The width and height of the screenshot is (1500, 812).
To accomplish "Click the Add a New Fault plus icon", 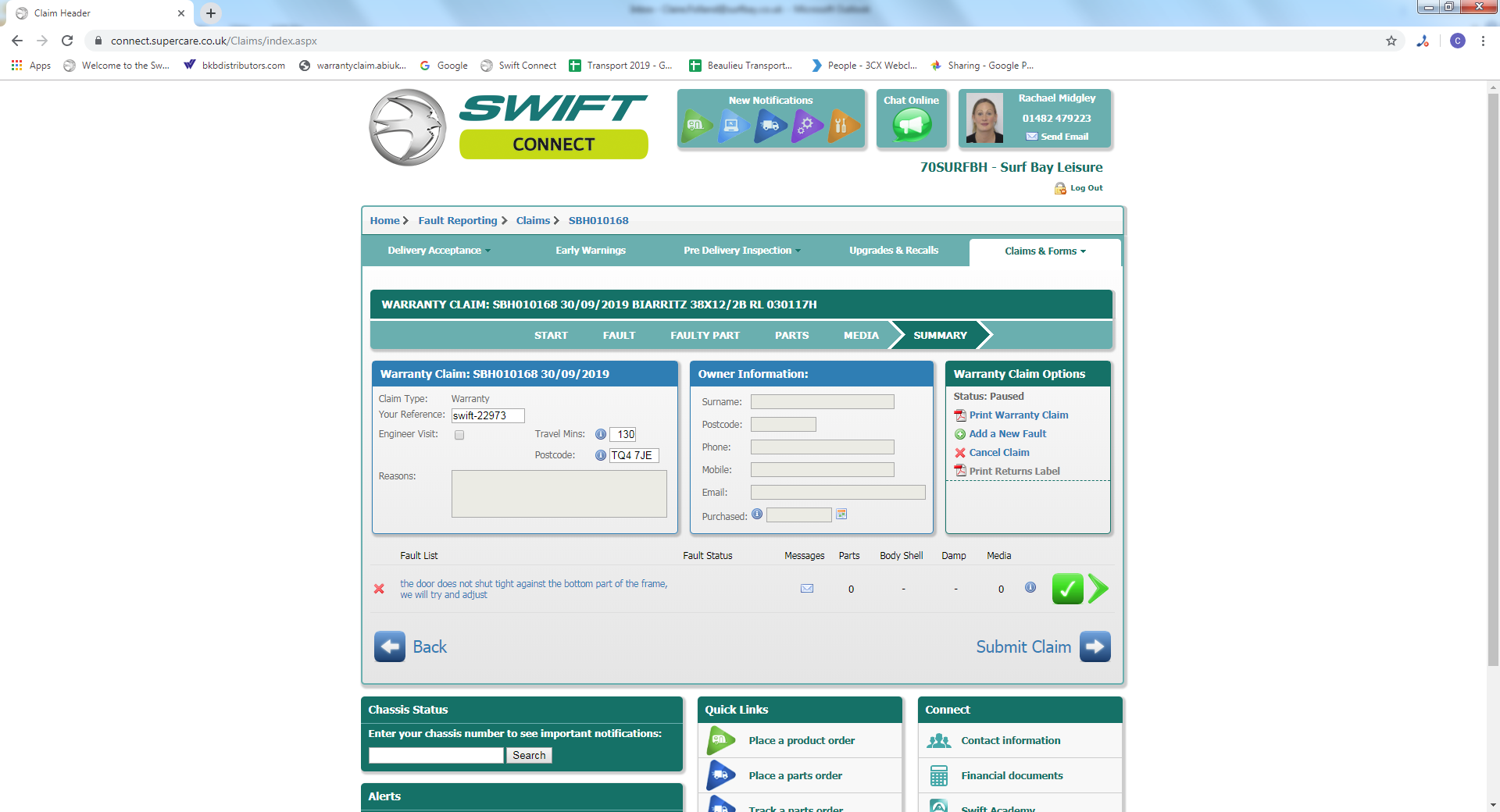I will 960,434.
